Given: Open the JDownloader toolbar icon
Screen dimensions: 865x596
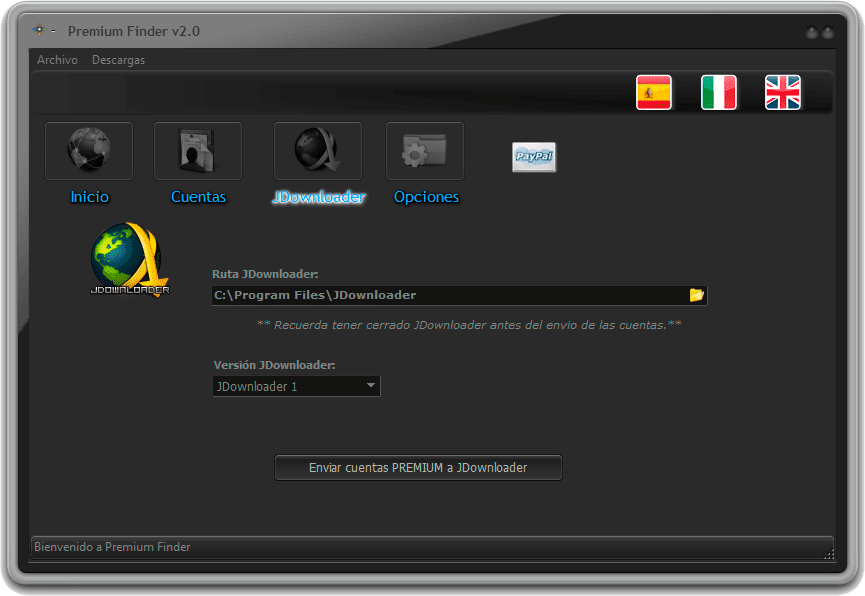Looking at the screenshot, I should tap(318, 151).
